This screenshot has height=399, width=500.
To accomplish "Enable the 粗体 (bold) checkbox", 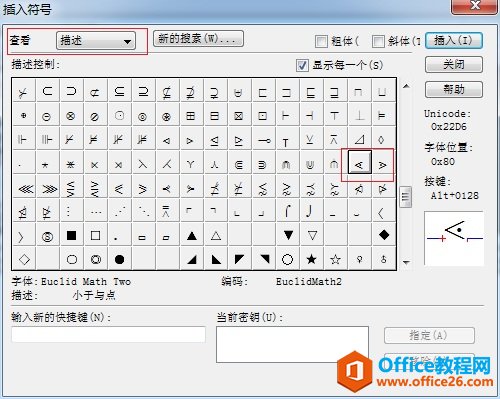I will pos(321,41).
